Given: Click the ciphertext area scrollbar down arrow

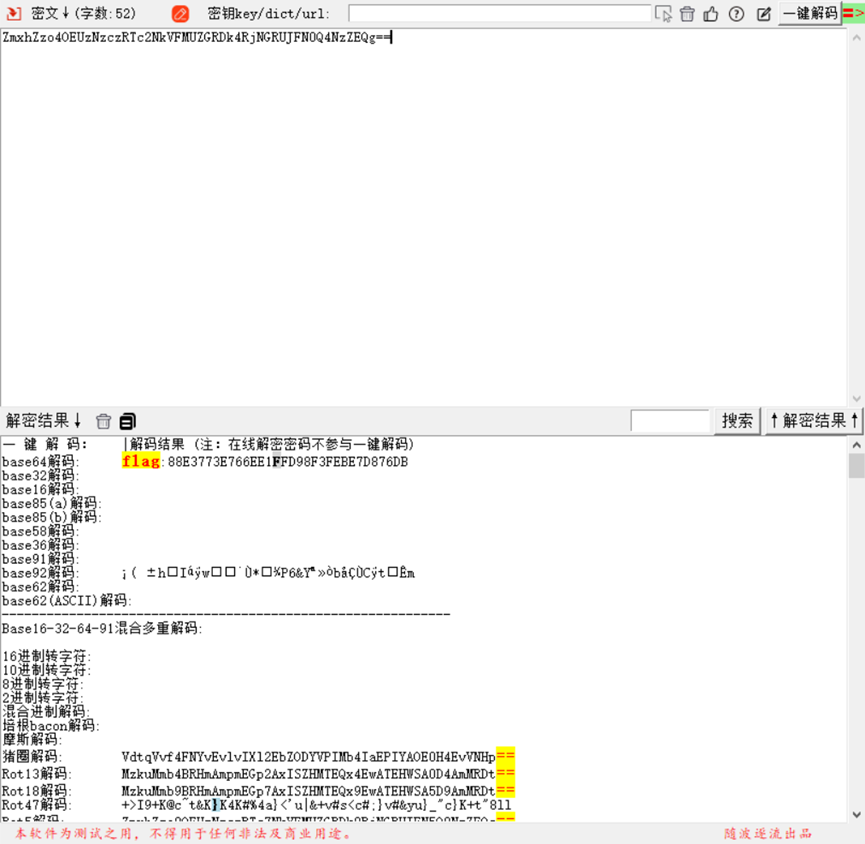Looking at the screenshot, I should (x=856, y=398).
